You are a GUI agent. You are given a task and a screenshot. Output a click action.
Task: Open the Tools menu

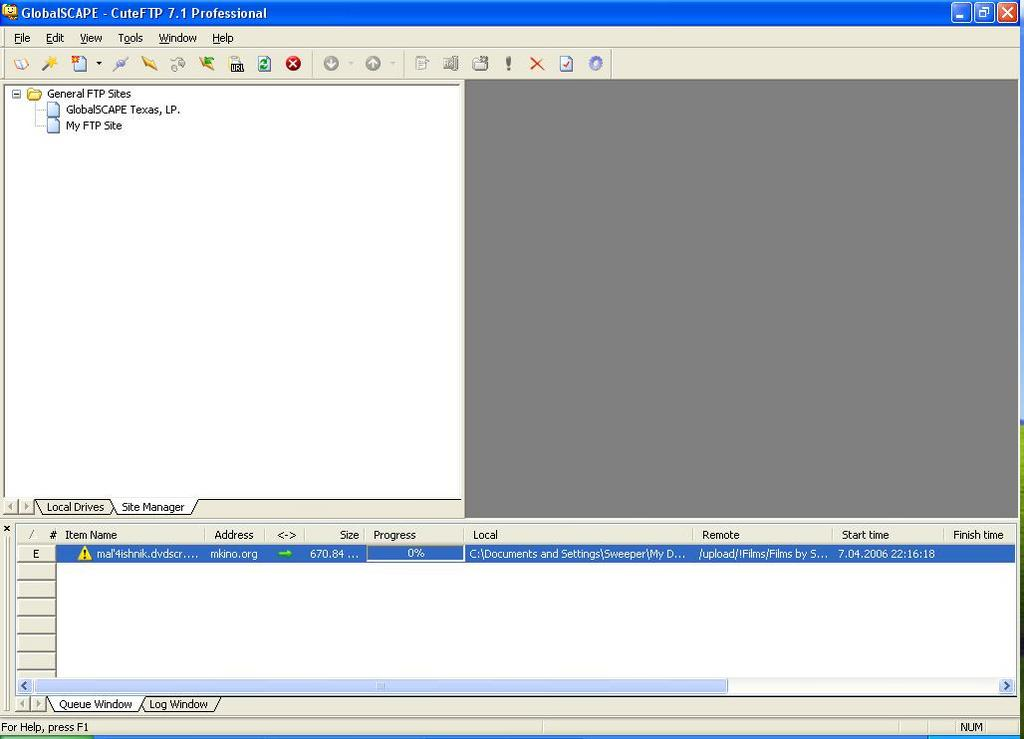coord(130,38)
